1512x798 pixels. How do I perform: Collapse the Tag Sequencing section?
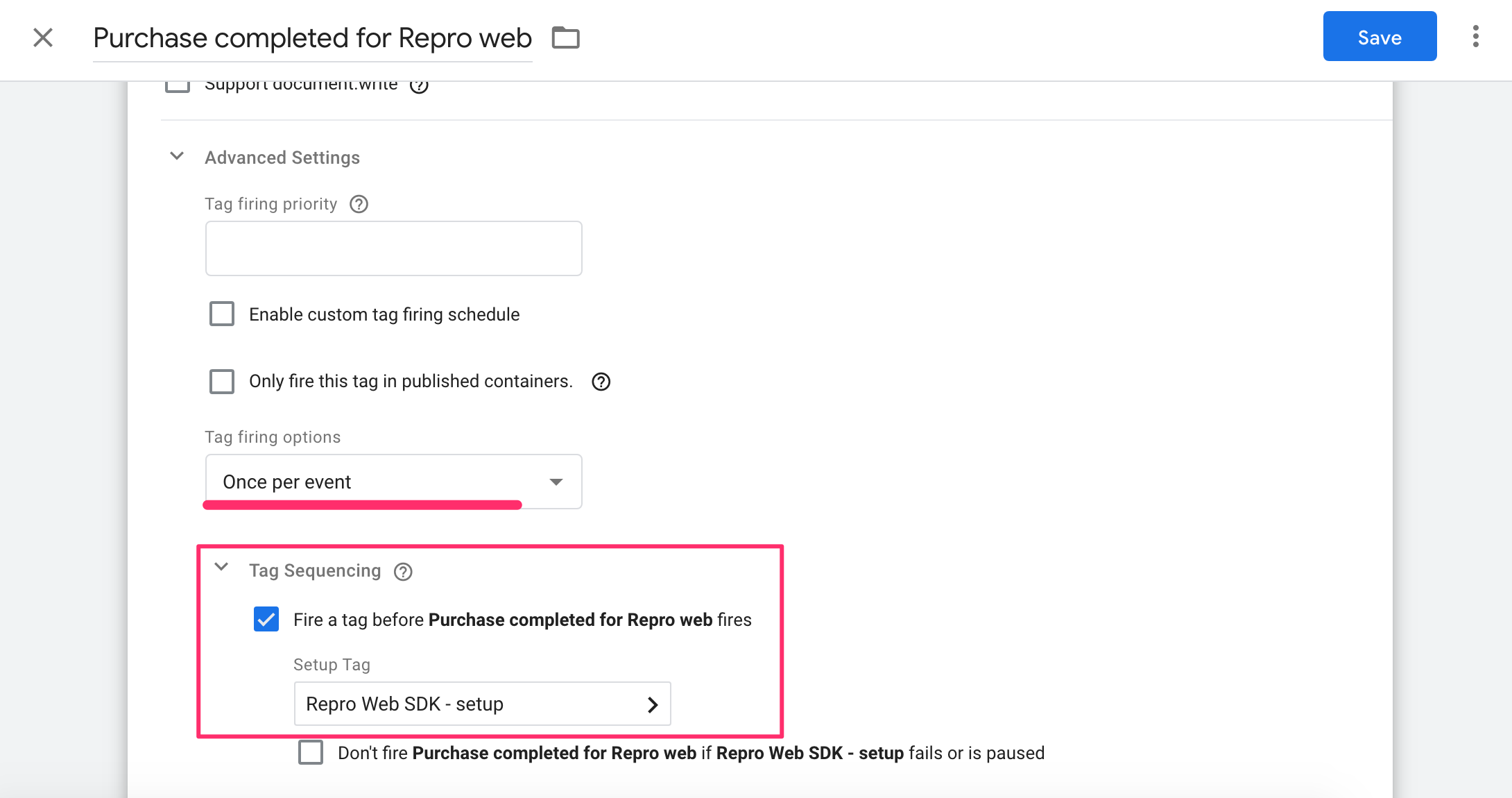pyautogui.click(x=221, y=568)
